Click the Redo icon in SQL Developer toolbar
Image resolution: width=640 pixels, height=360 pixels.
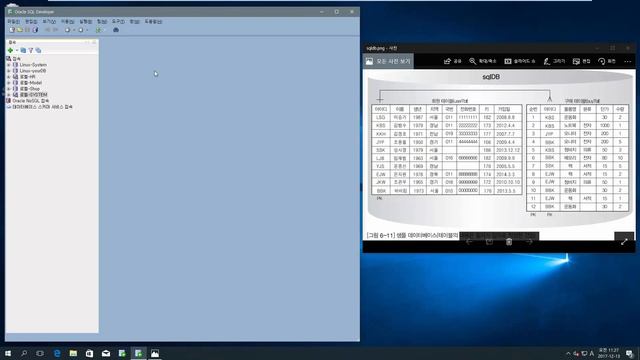pyautogui.click(x=55, y=30)
